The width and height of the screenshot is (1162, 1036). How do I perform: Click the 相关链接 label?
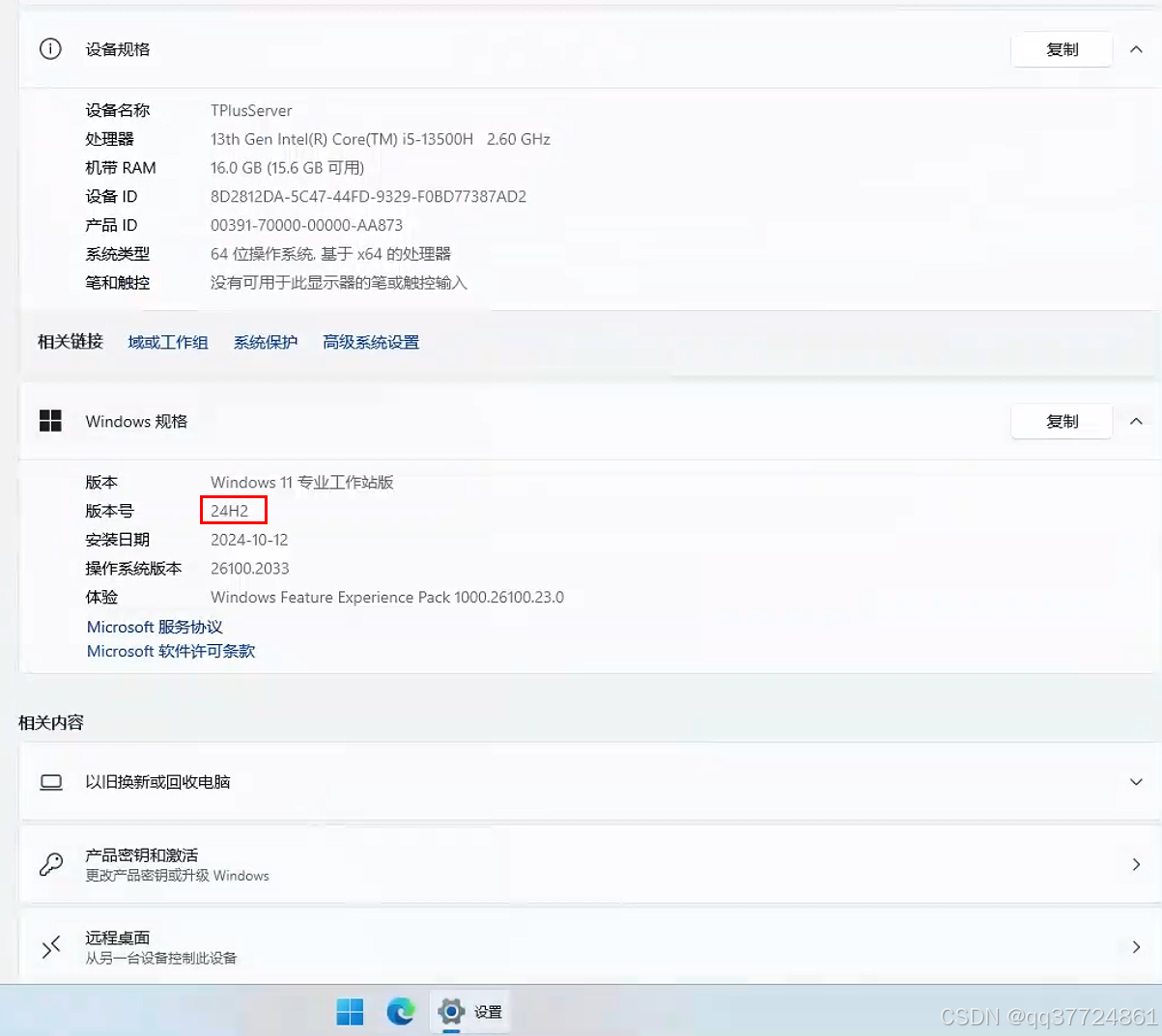pyautogui.click(x=71, y=342)
